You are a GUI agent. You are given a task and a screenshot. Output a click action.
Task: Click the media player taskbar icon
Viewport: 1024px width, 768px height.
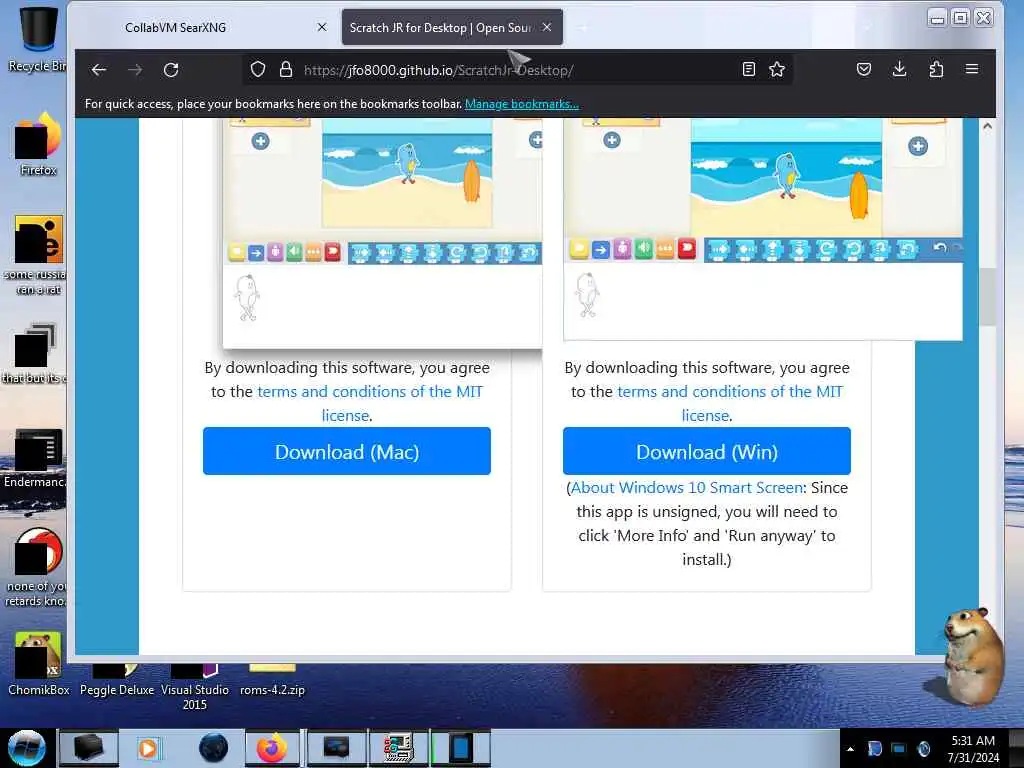[x=148, y=748]
